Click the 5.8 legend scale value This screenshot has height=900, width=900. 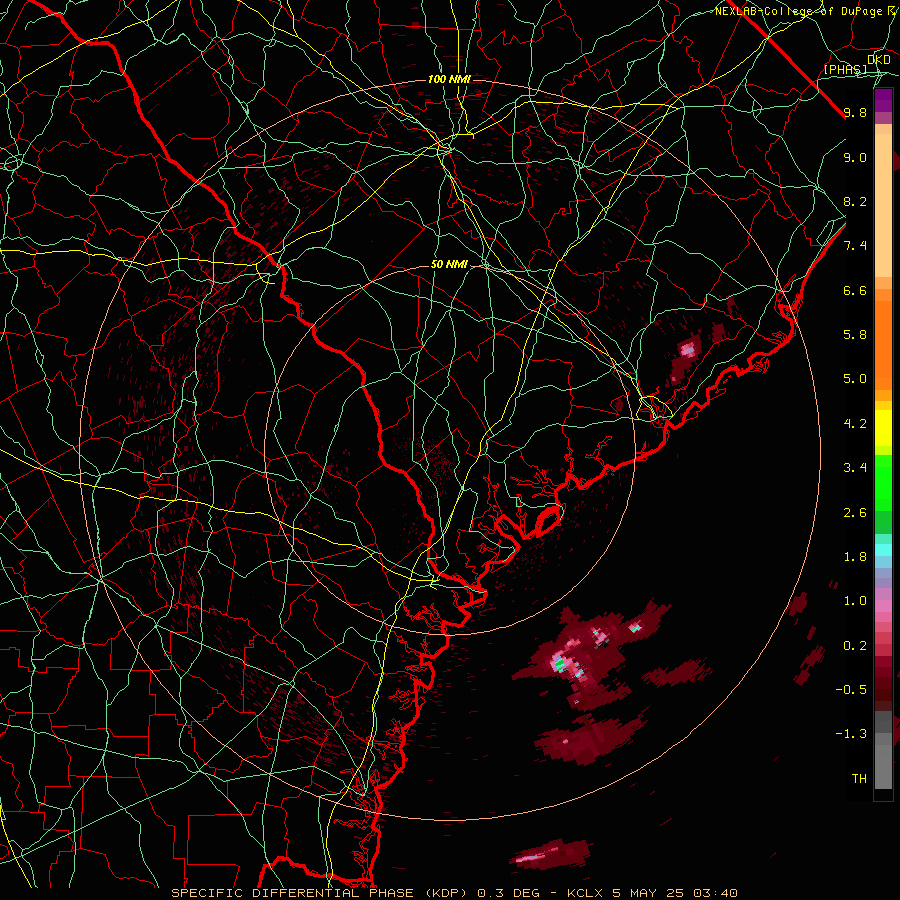tap(855, 335)
